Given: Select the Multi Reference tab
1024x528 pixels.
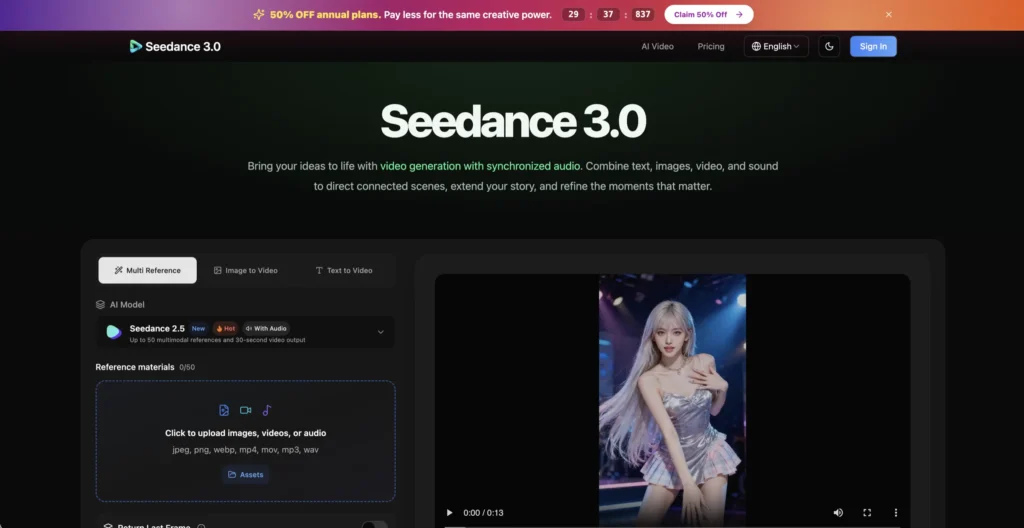Looking at the screenshot, I should (x=148, y=270).
